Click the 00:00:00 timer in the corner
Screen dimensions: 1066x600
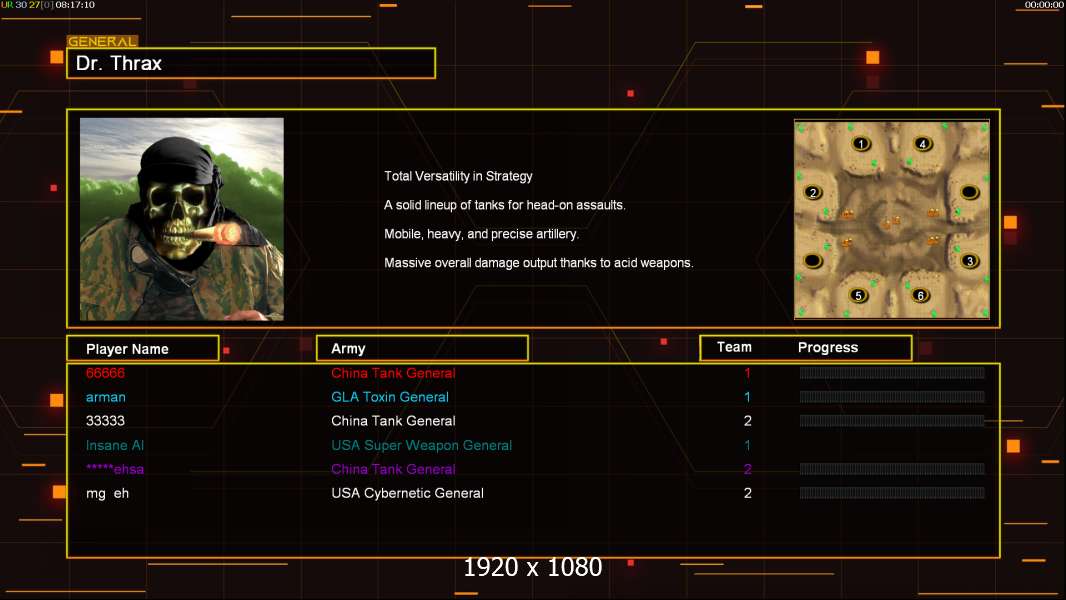pyautogui.click(x=1044, y=5)
